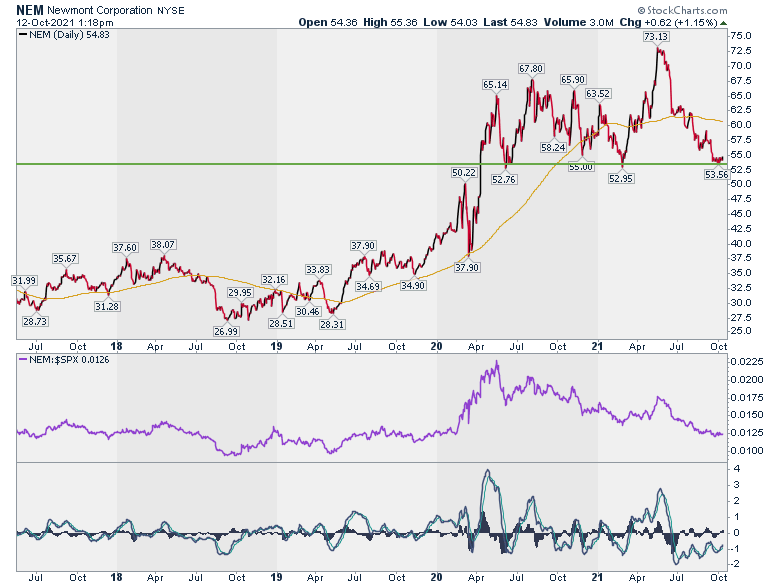
Task: Click the 31.99 price label
Action: [x=24, y=281]
